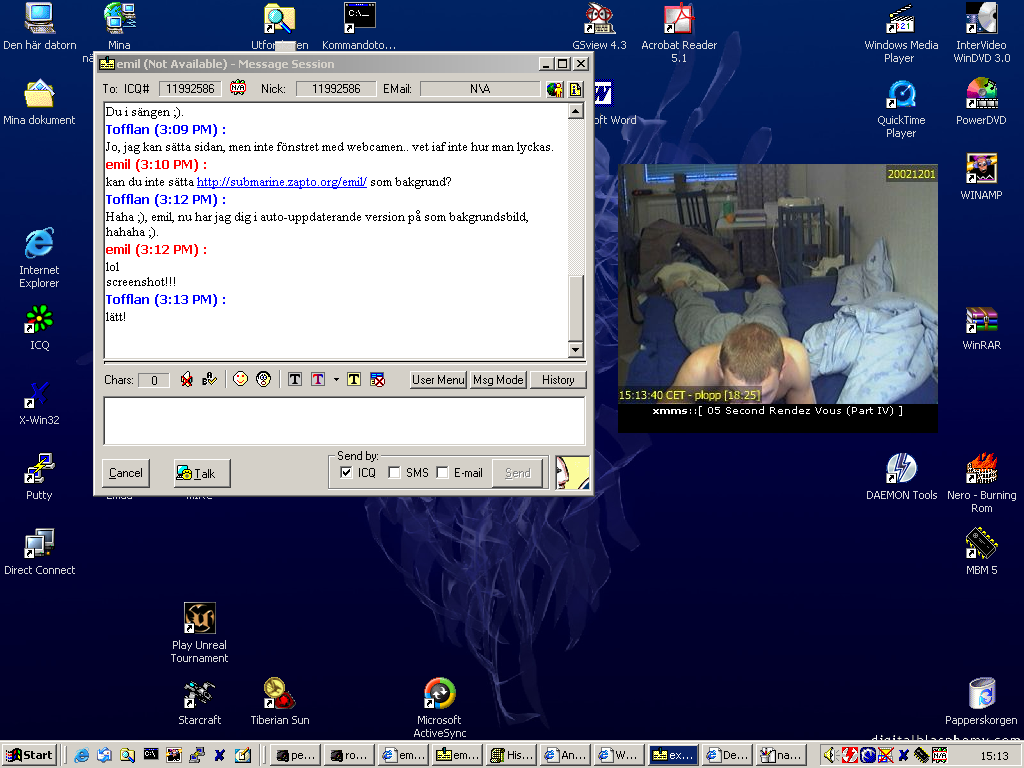Click the Cancel button
1024x768 pixels.
pos(125,473)
